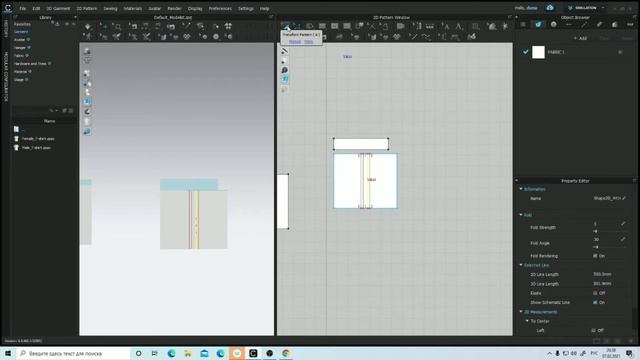Collapse the Fold section
This screenshot has height=360, width=640.
pos(521,215)
